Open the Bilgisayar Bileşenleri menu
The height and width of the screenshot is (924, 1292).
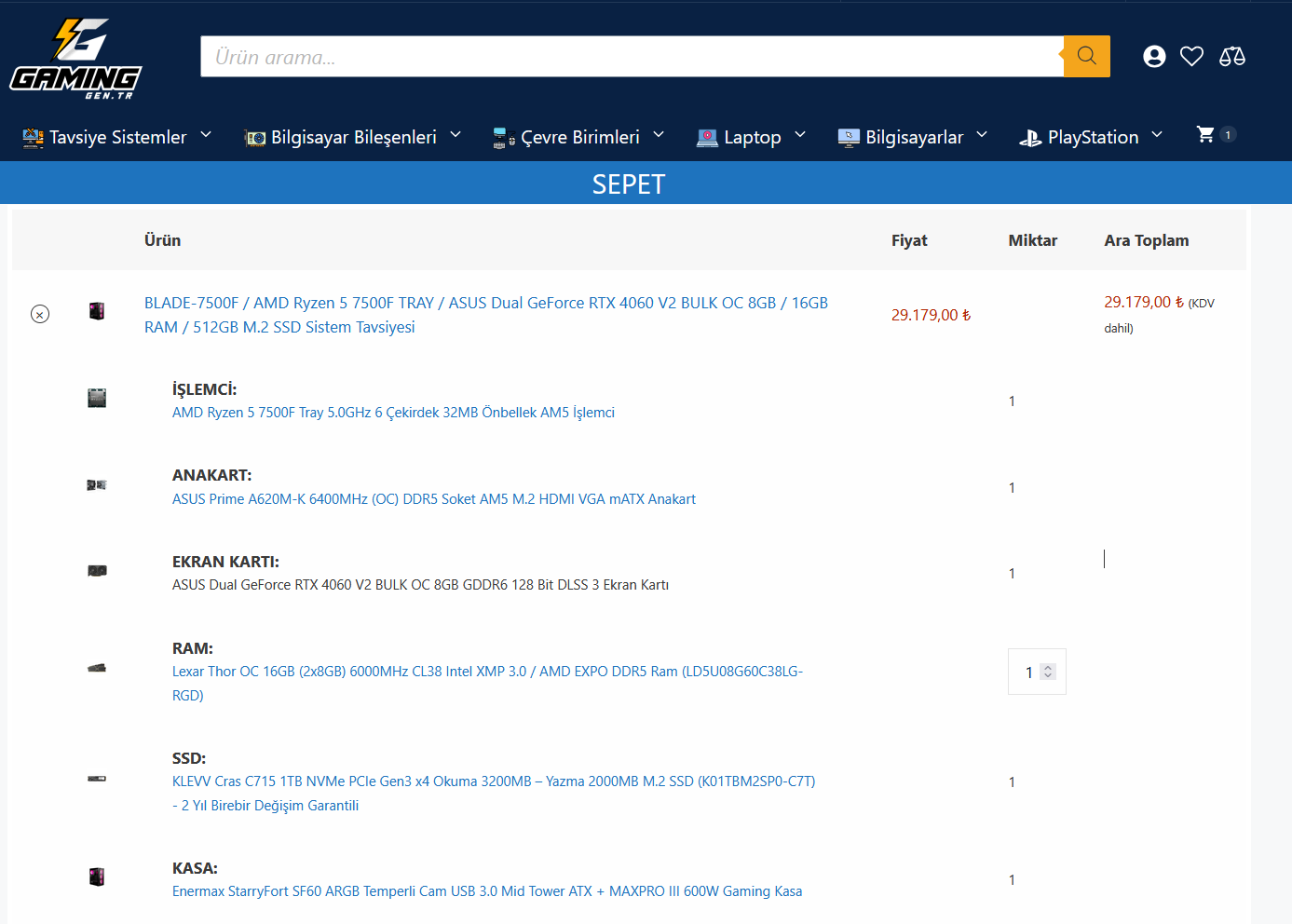(x=353, y=137)
